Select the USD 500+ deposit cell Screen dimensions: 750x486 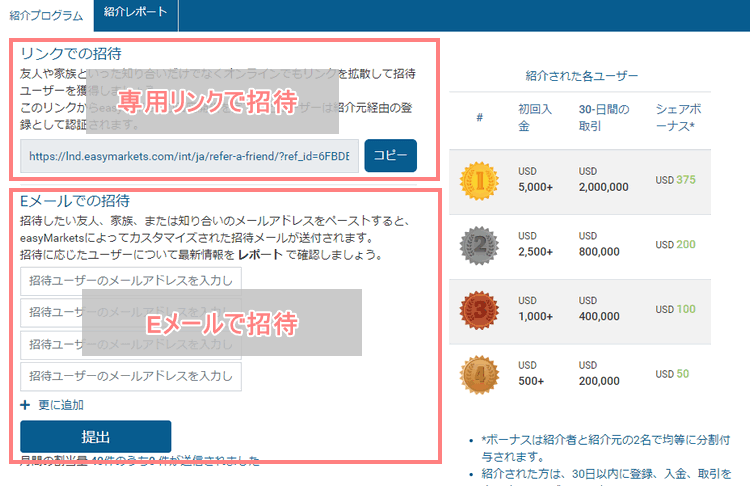[531, 373]
